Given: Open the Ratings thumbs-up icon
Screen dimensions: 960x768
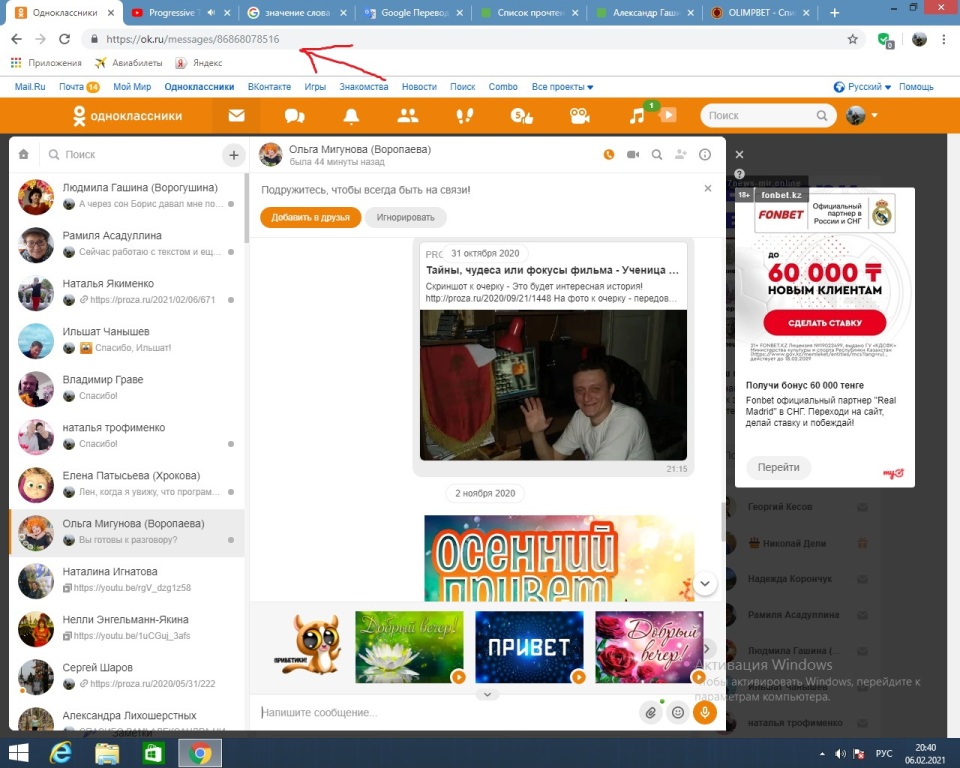Looking at the screenshot, I should click(x=522, y=116).
